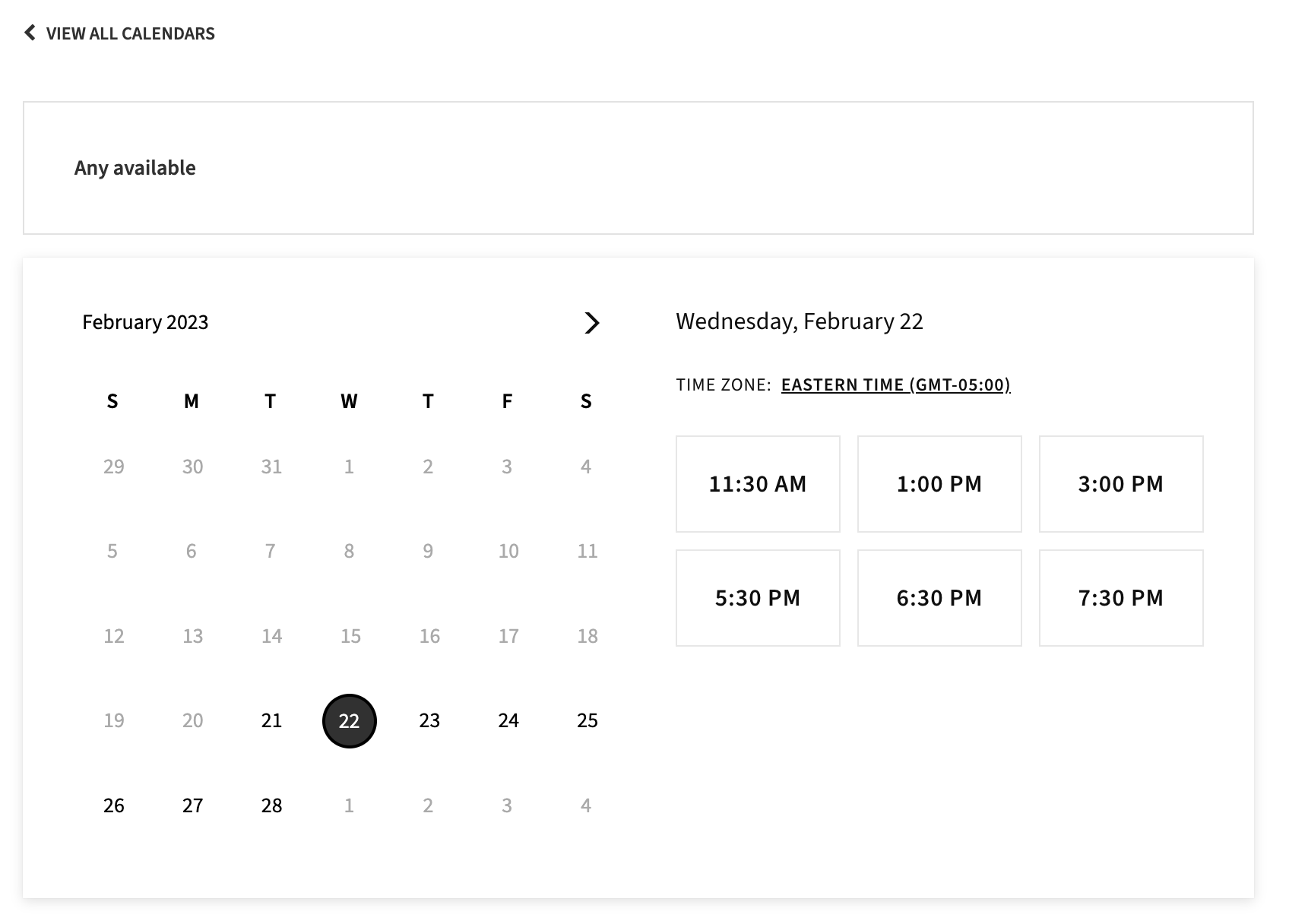Select the 11:30 AM time slot

coord(757,483)
